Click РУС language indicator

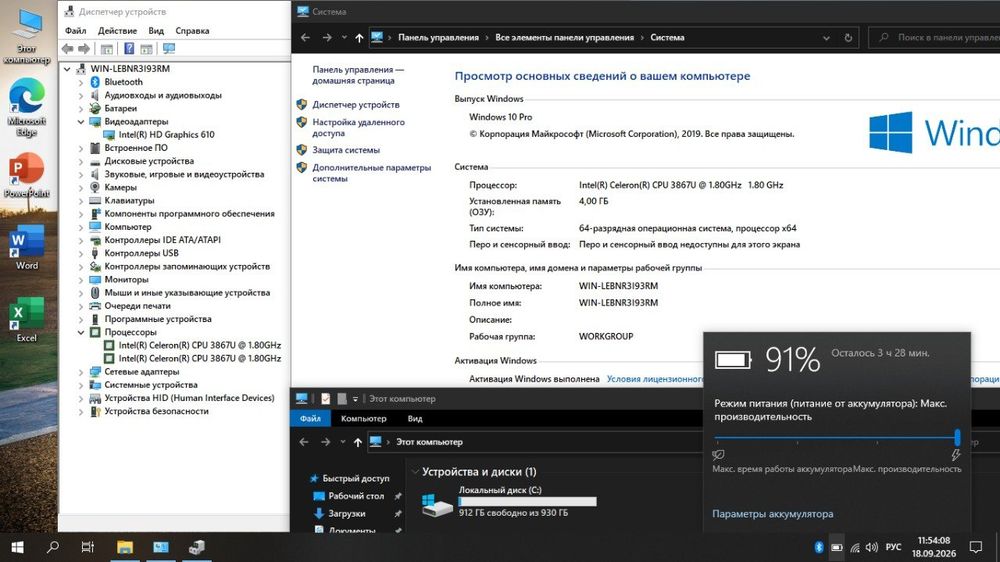[893, 547]
